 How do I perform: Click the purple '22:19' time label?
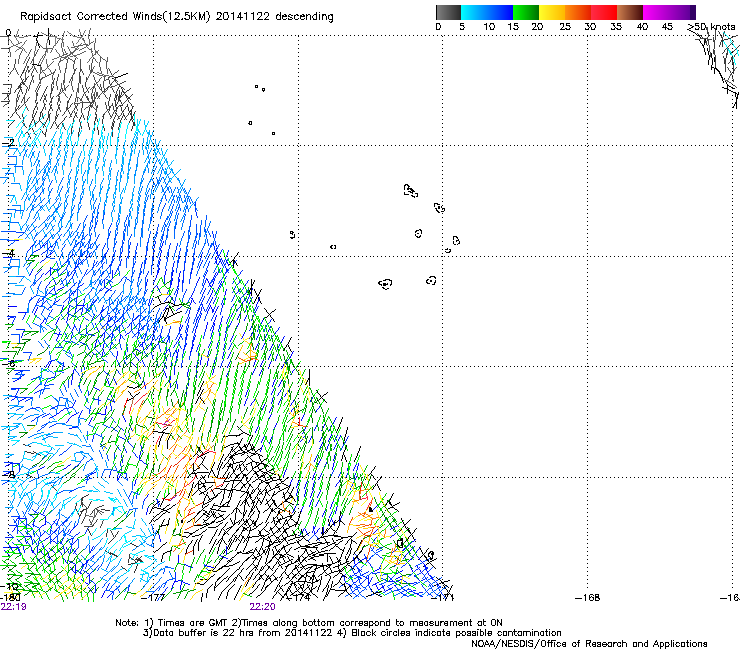pyautogui.click(x=14, y=607)
